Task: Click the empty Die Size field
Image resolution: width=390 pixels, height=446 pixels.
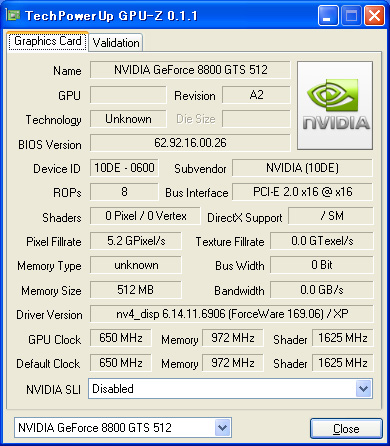Action: [256, 119]
